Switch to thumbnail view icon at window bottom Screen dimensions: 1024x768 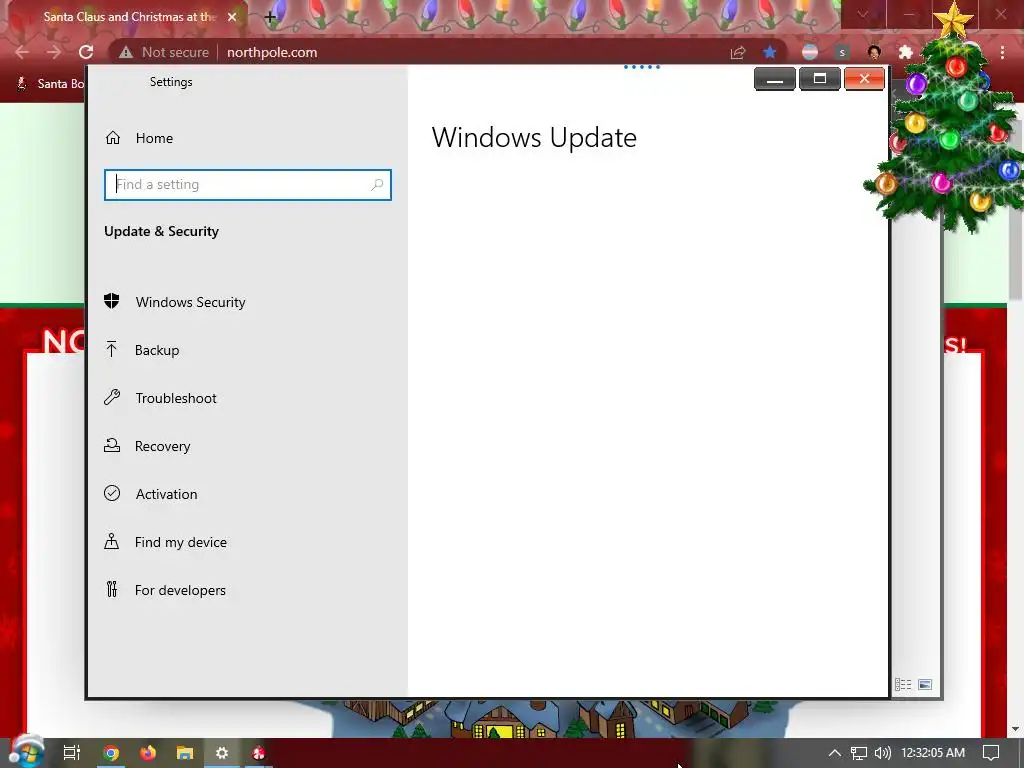pos(925,684)
